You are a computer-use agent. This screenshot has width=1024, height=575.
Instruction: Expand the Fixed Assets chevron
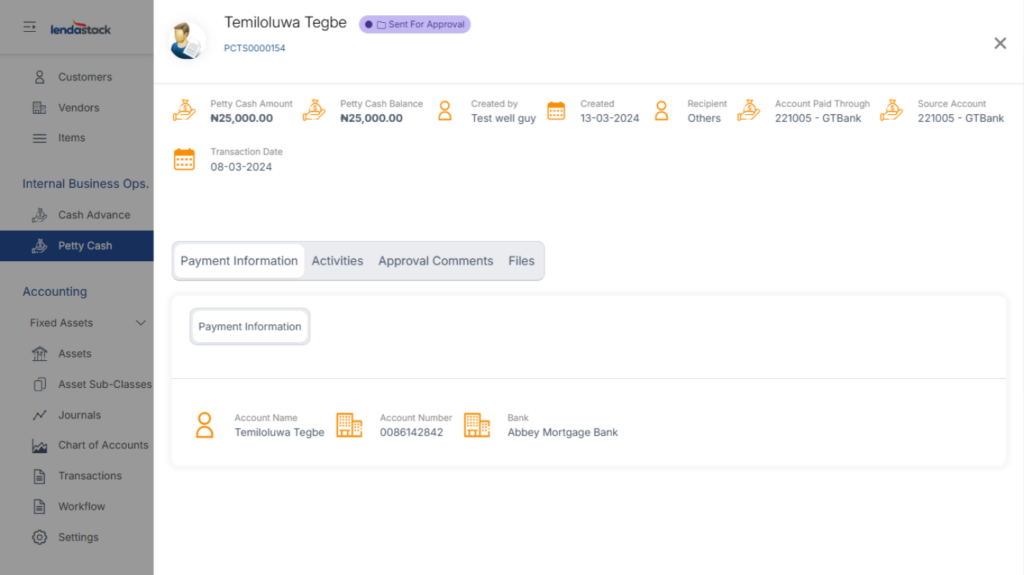pyautogui.click(x=140, y=323)
